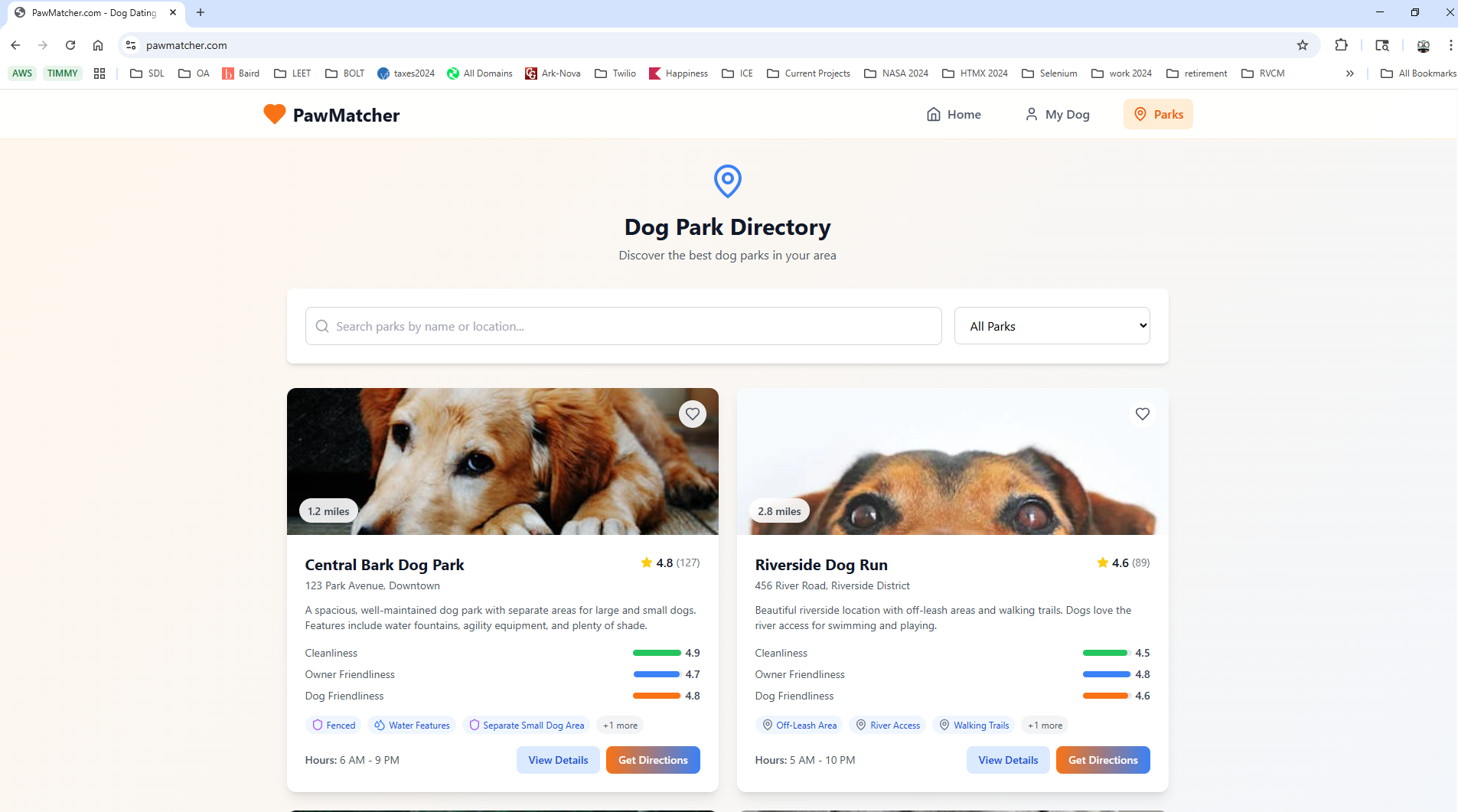
Task: Open the apps grid bookmark icon
Action: pos(99,73)
